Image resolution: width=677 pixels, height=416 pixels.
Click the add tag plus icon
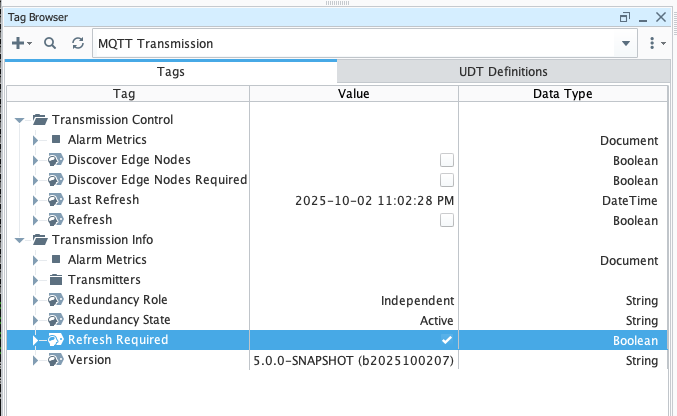tap(18, 44)
